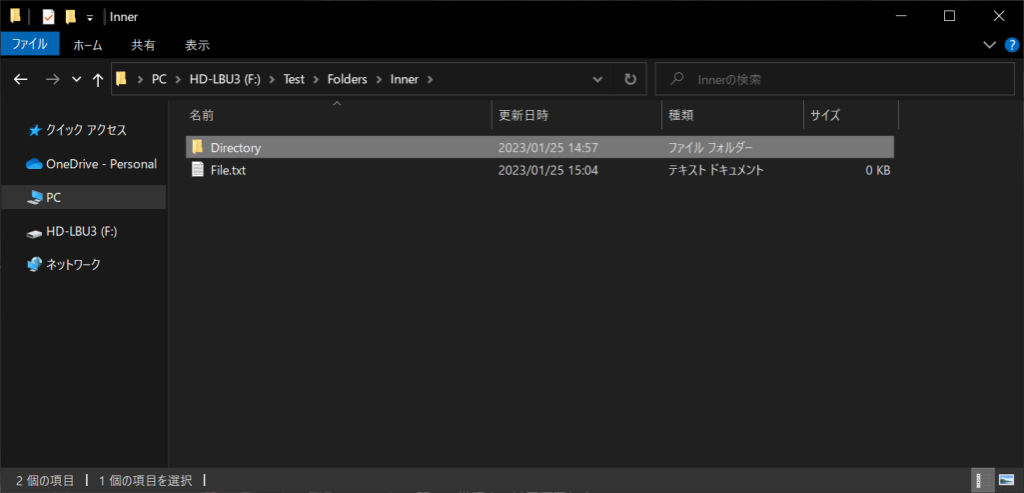Viewport: 1024px width, 493px height.
Task: Expand the chevron after Folders breadcrumb
Action: pos(379,80)
